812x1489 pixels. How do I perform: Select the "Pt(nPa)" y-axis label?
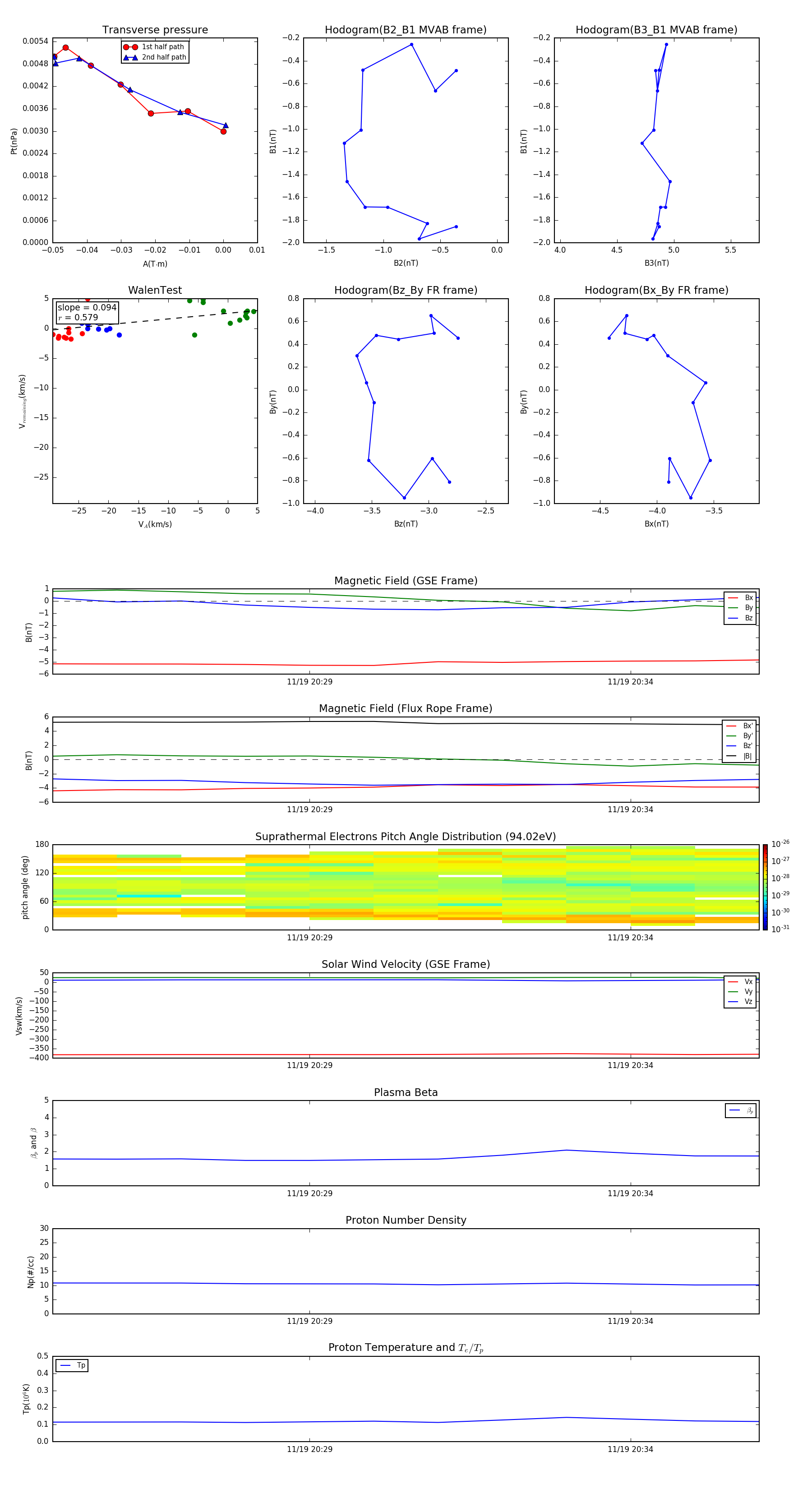point(14,141)
